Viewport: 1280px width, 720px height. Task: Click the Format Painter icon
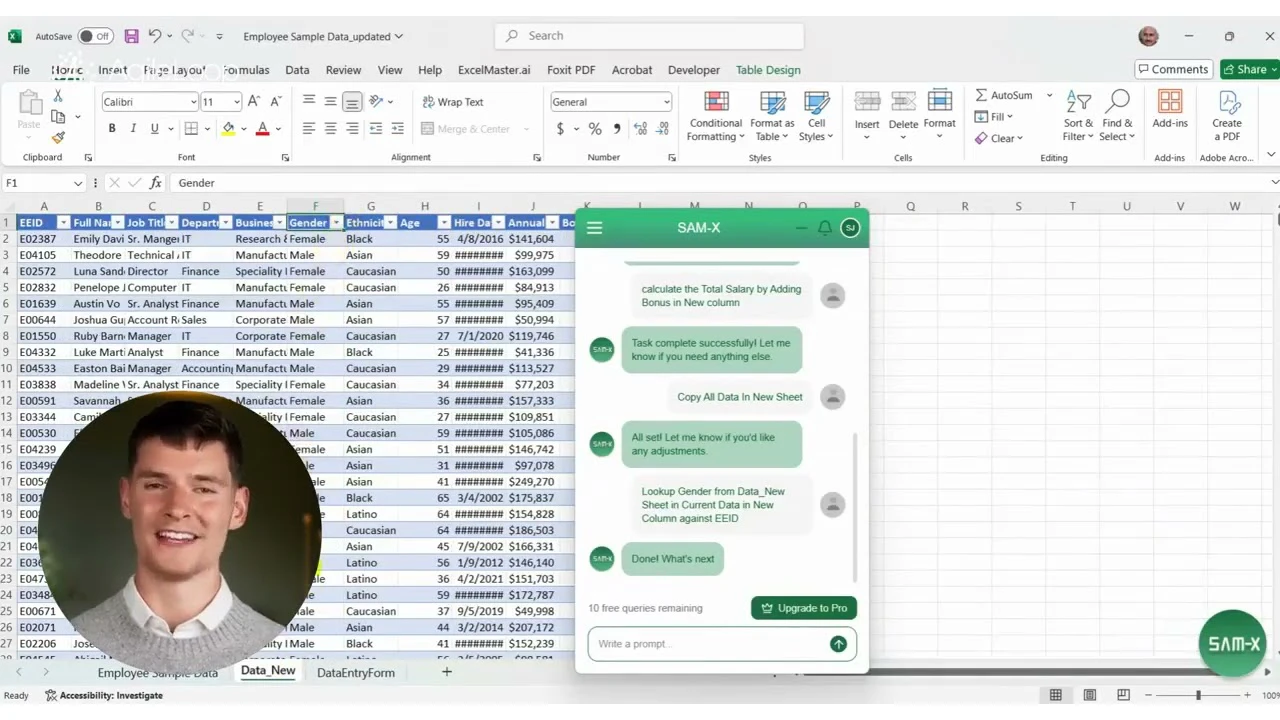58,138
